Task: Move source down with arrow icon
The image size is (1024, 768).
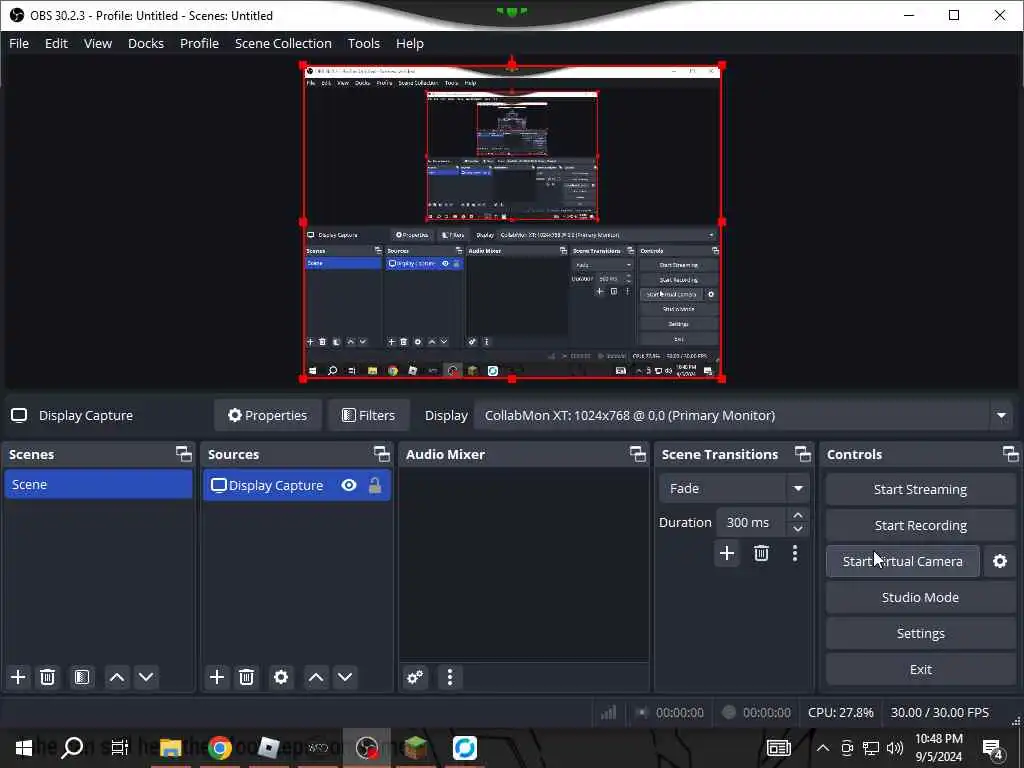Action: pos(345,677)
